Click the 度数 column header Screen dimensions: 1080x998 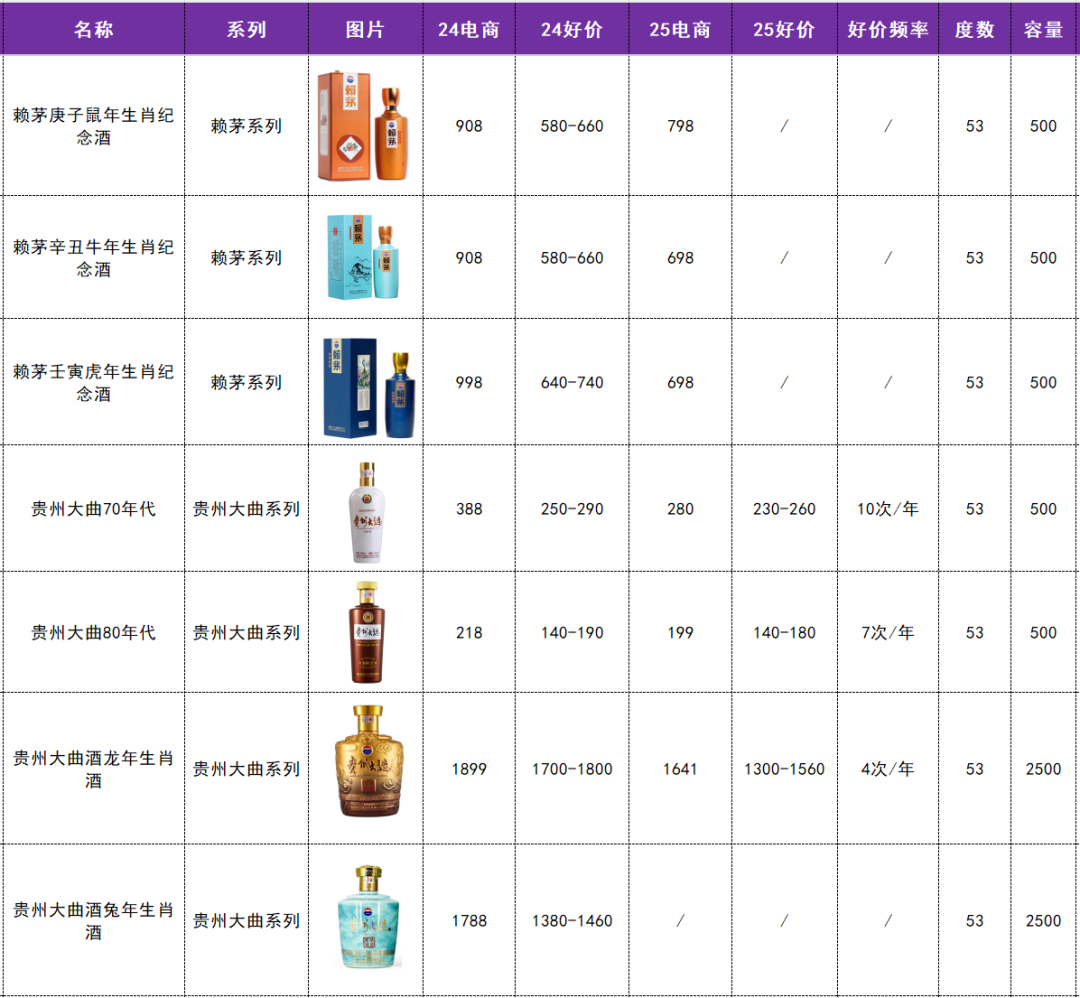pos(974,29)
